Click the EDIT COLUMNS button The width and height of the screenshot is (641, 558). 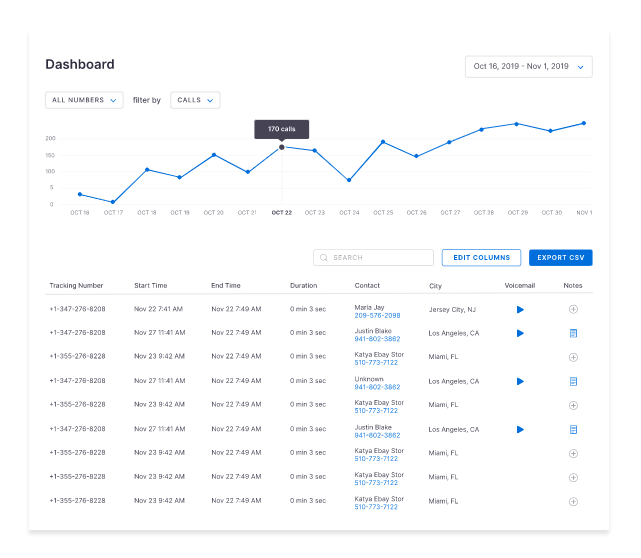481,258
